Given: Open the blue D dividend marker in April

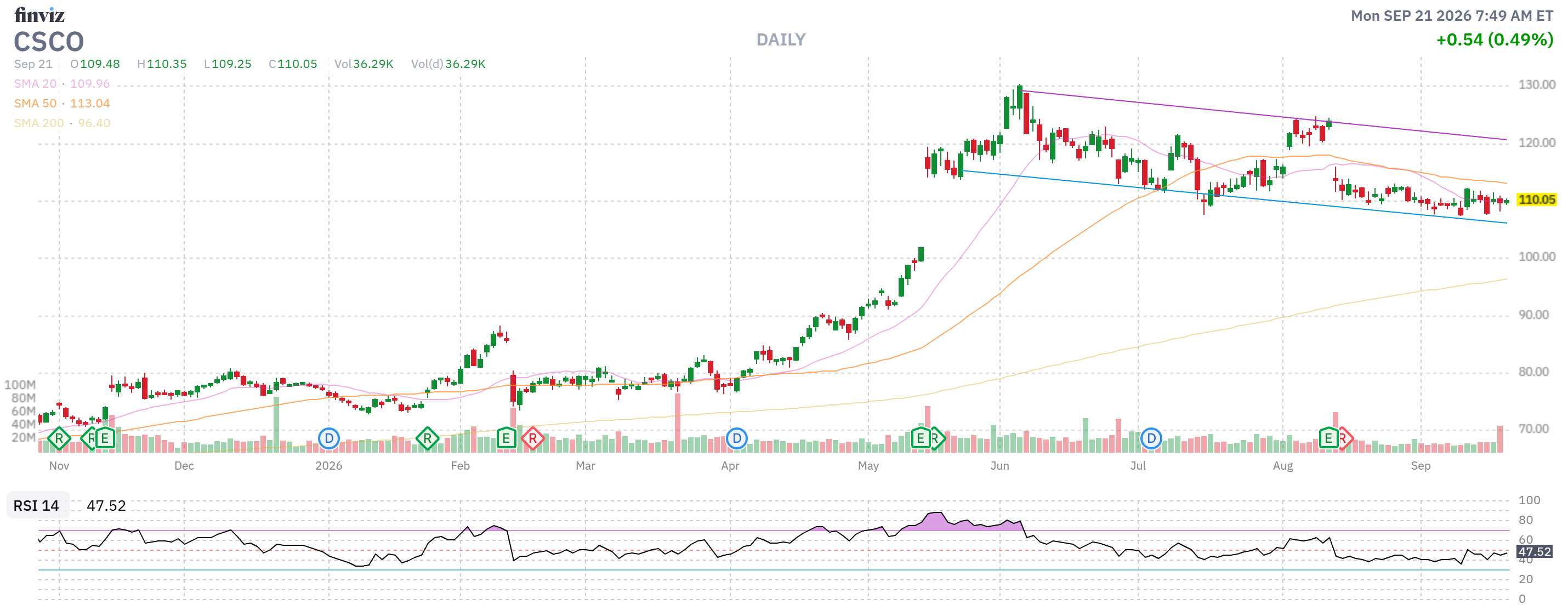Looking at the screenshot, I should pos(736,438).
